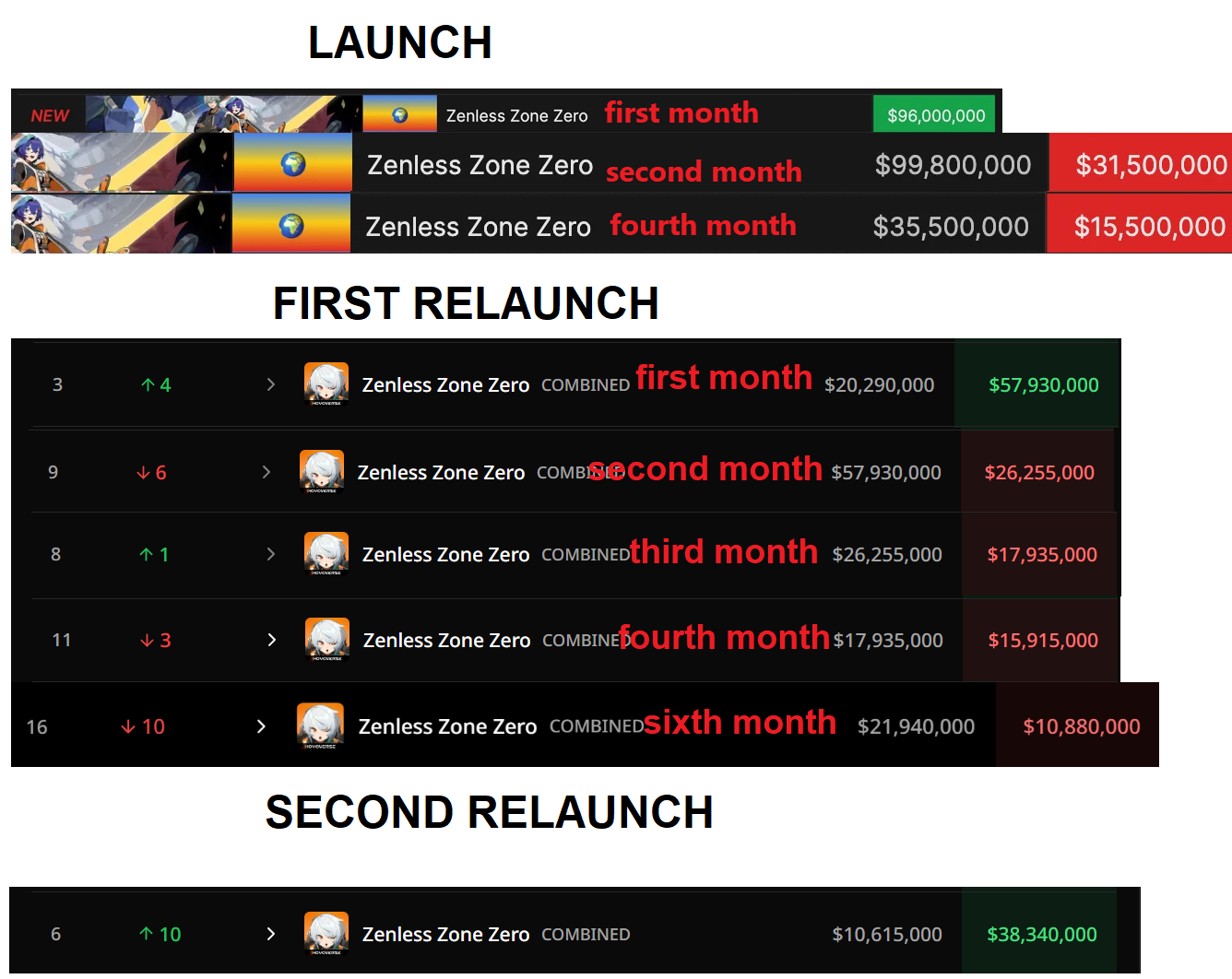
Task: Click Zenless Zone Zero in the rank 16 row
Action: click(x=447, y=727)
